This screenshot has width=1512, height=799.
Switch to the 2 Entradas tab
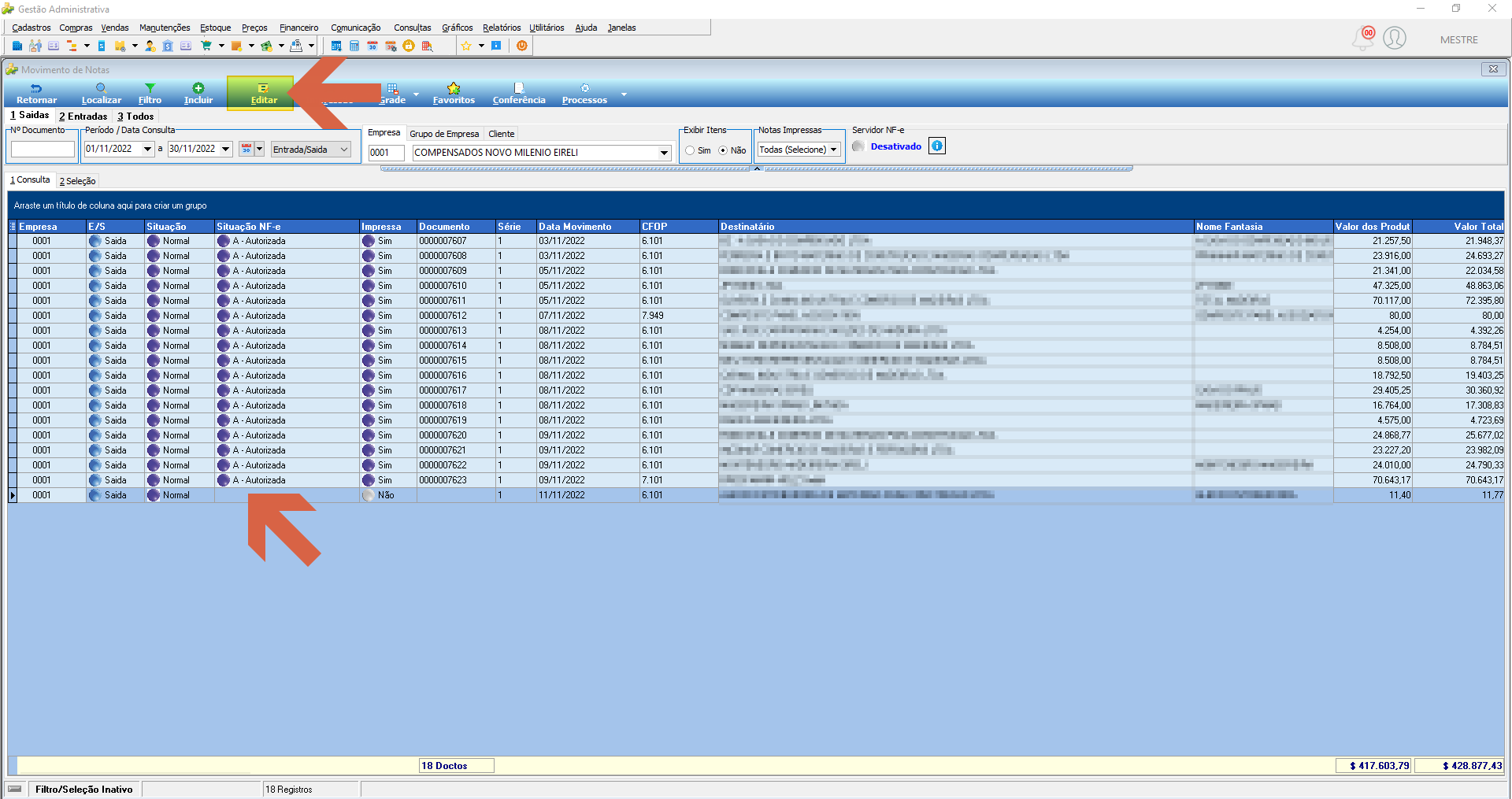(83, 116)
